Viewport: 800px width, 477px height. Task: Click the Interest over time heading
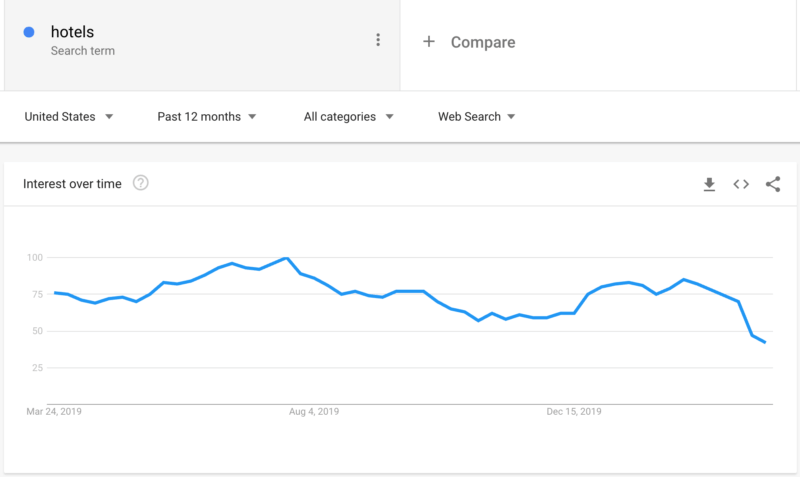(72, 184)
